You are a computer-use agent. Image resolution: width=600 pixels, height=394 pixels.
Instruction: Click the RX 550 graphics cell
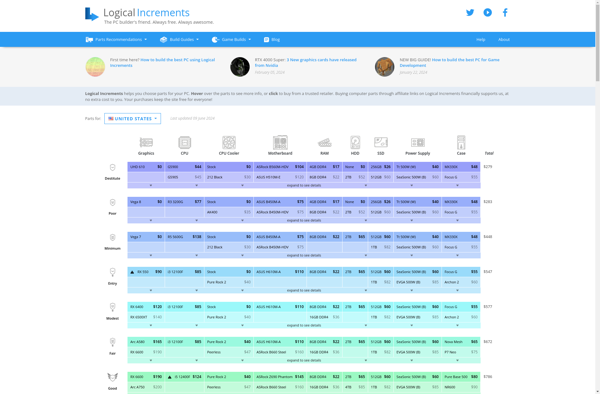coord(146,272)
